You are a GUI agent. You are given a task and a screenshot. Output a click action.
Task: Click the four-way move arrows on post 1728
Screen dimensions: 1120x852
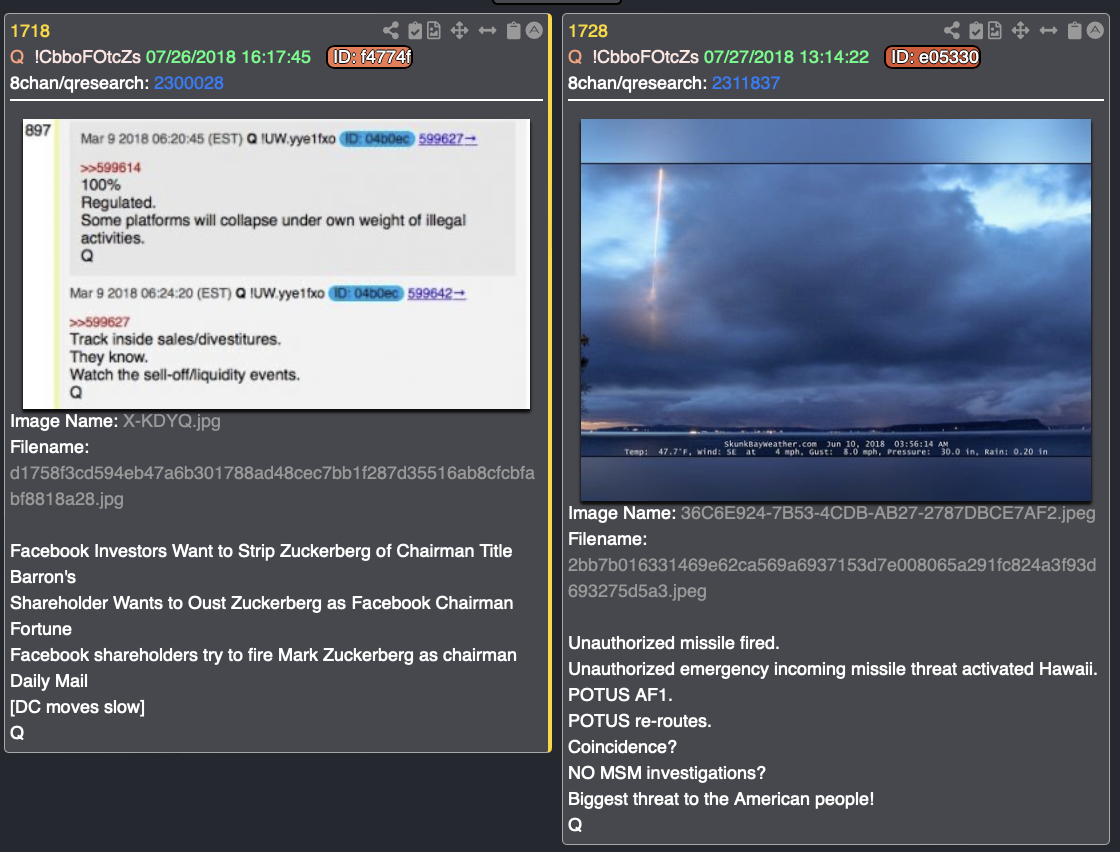[x=1020, y=30]
